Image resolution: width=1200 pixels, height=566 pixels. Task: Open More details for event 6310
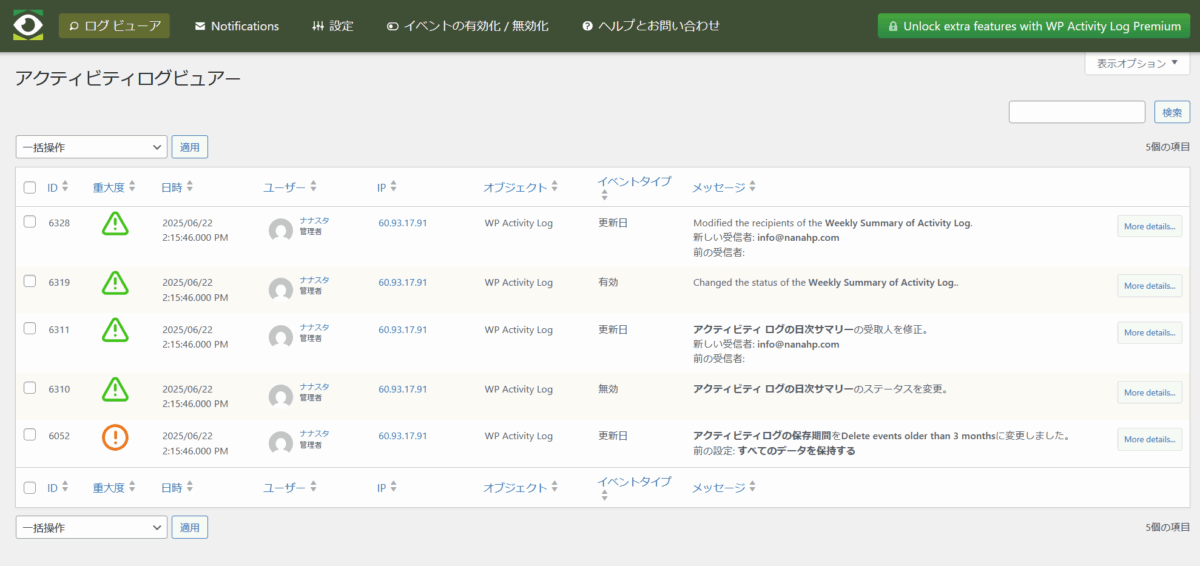(1149, 392)
